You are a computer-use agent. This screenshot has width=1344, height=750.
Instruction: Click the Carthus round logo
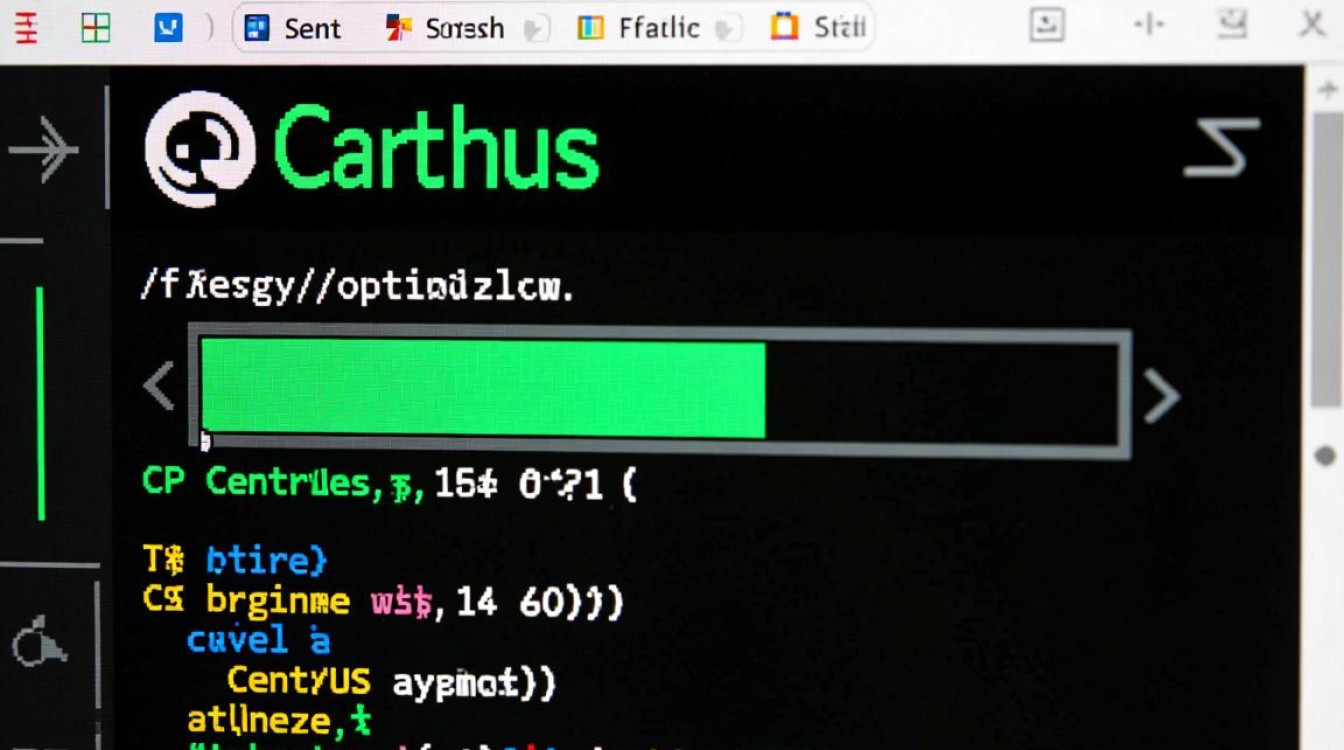[200, 150]
